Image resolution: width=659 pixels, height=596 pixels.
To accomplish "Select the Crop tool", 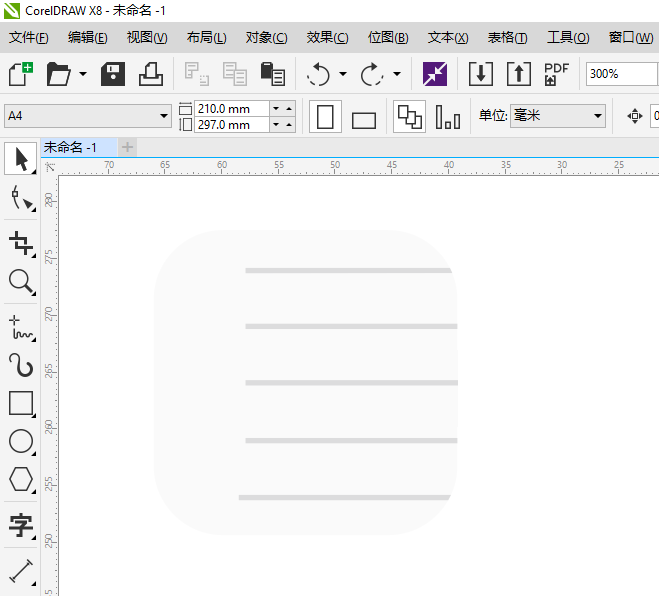I will coord(20,242).
